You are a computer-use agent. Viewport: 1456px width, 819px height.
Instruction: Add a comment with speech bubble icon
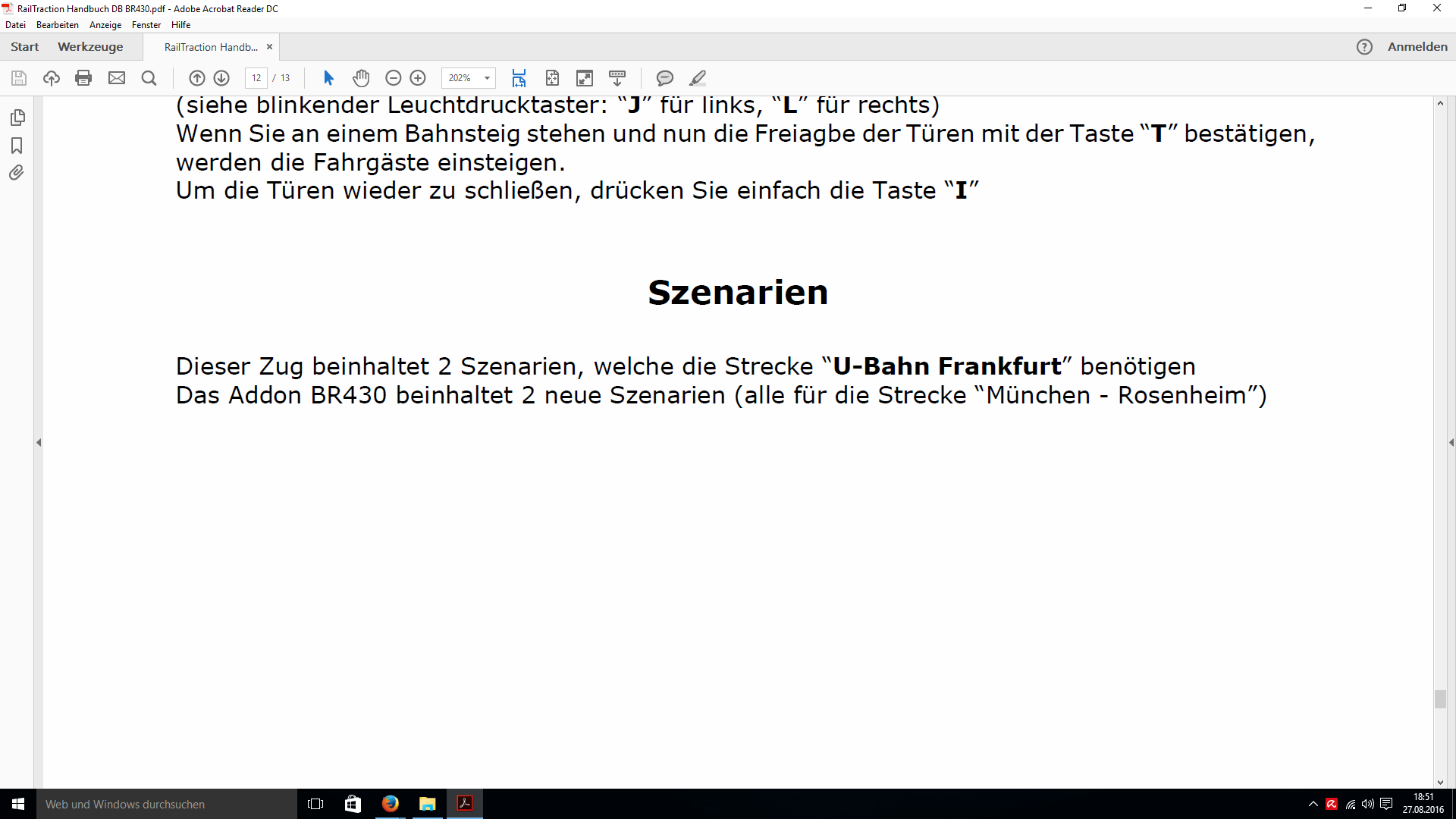[x=665, y=78]
